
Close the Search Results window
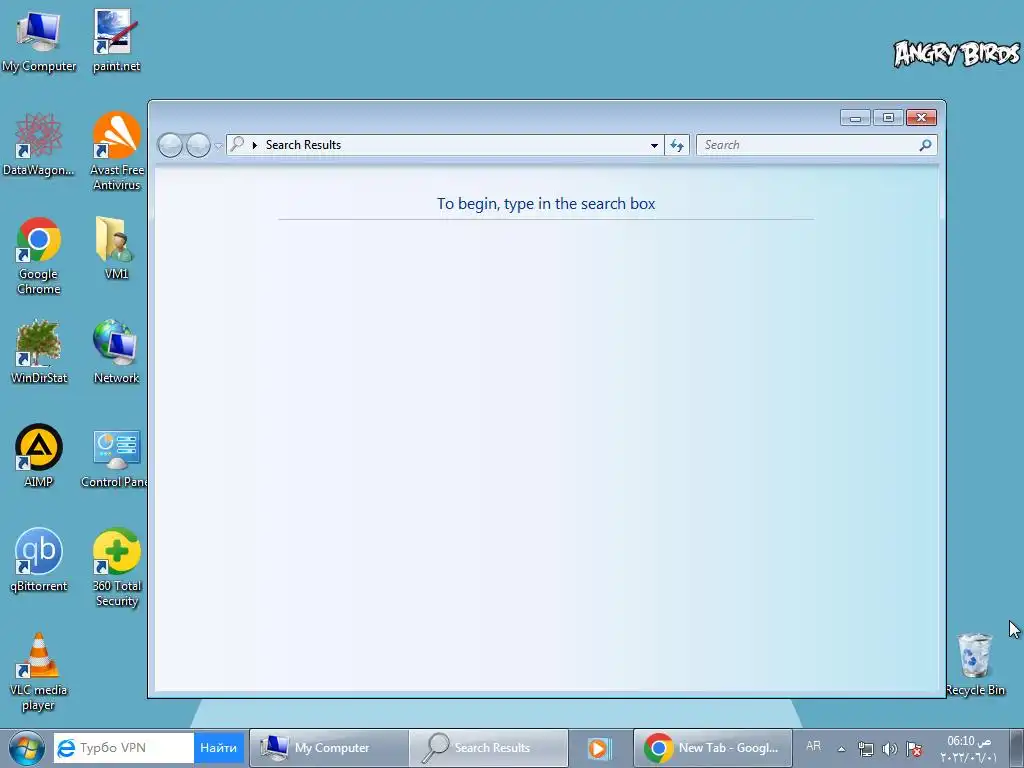921,118
